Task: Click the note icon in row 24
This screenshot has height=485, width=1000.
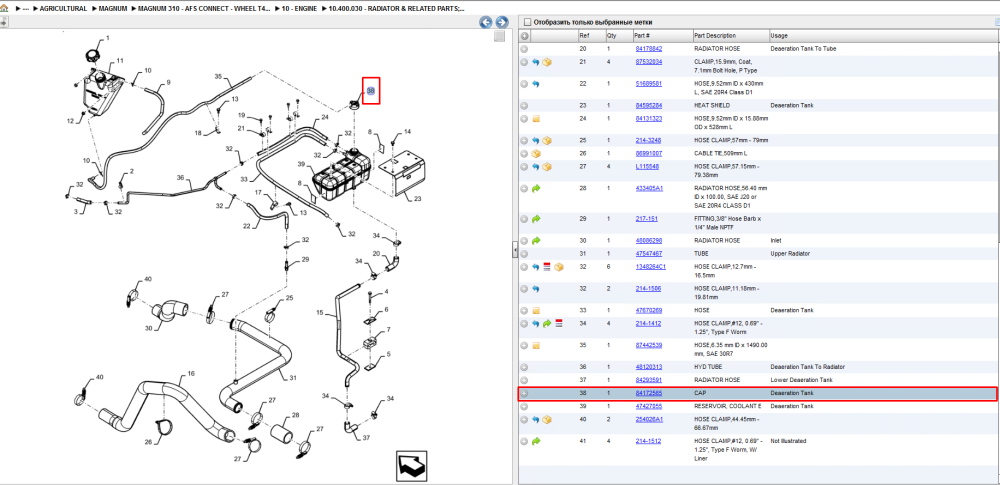Action: 536,119
